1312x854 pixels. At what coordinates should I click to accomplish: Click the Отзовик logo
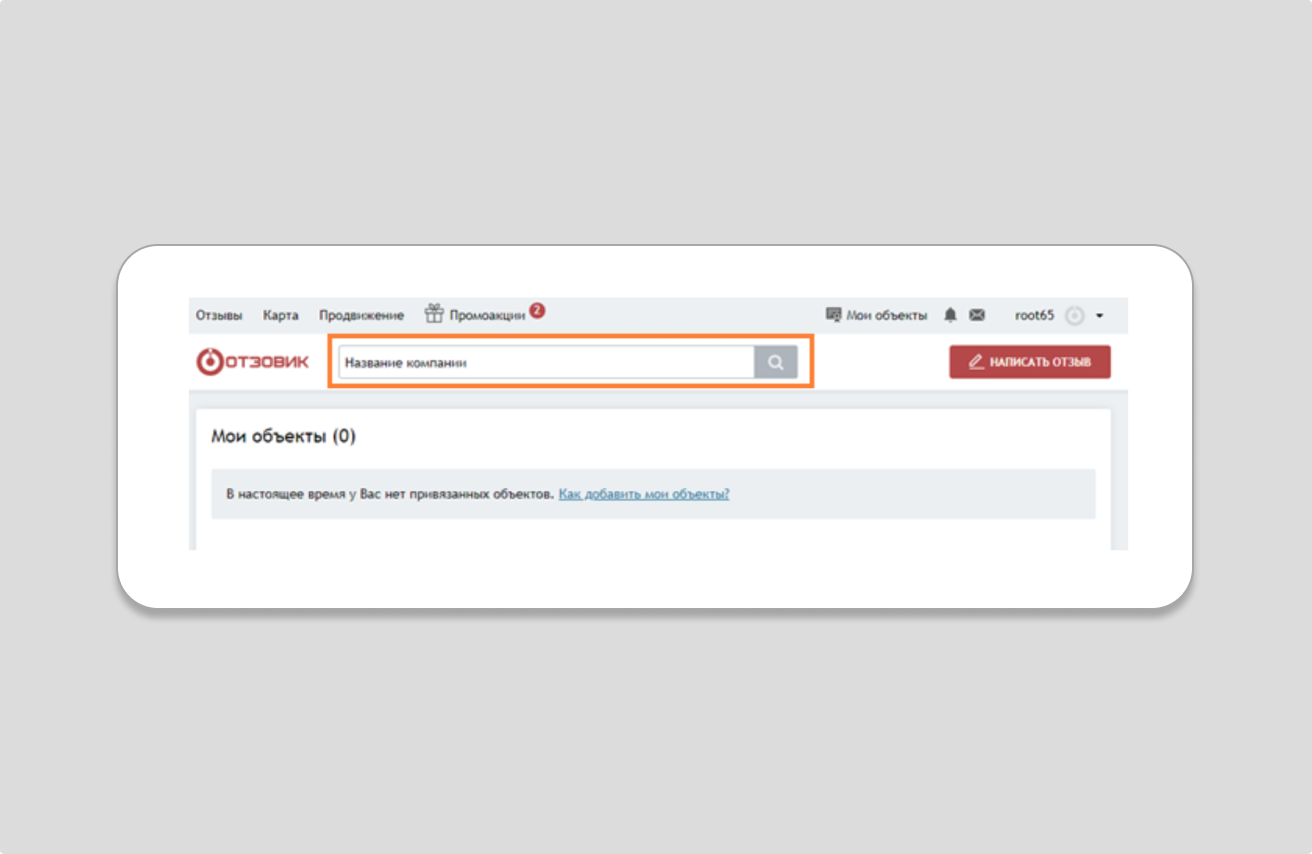[253, 362]
